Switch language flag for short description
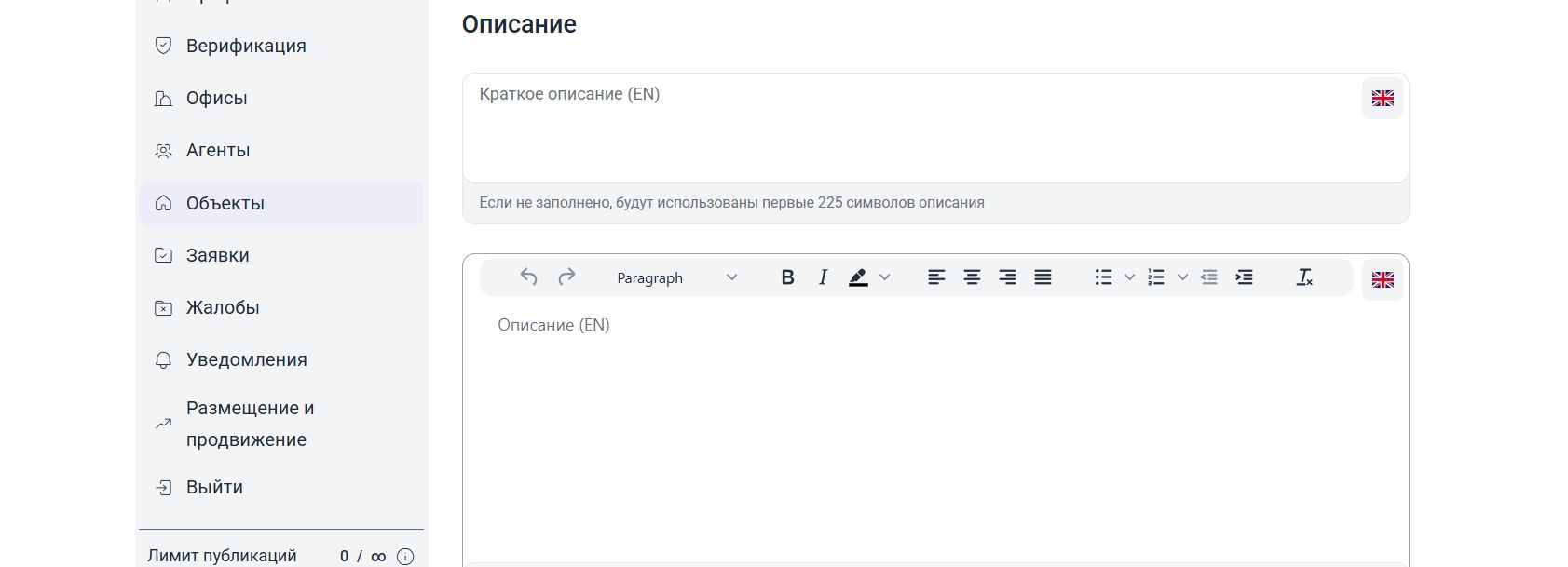The width and height of the screenshot is (1568, 567). (x=1383, y=98)
